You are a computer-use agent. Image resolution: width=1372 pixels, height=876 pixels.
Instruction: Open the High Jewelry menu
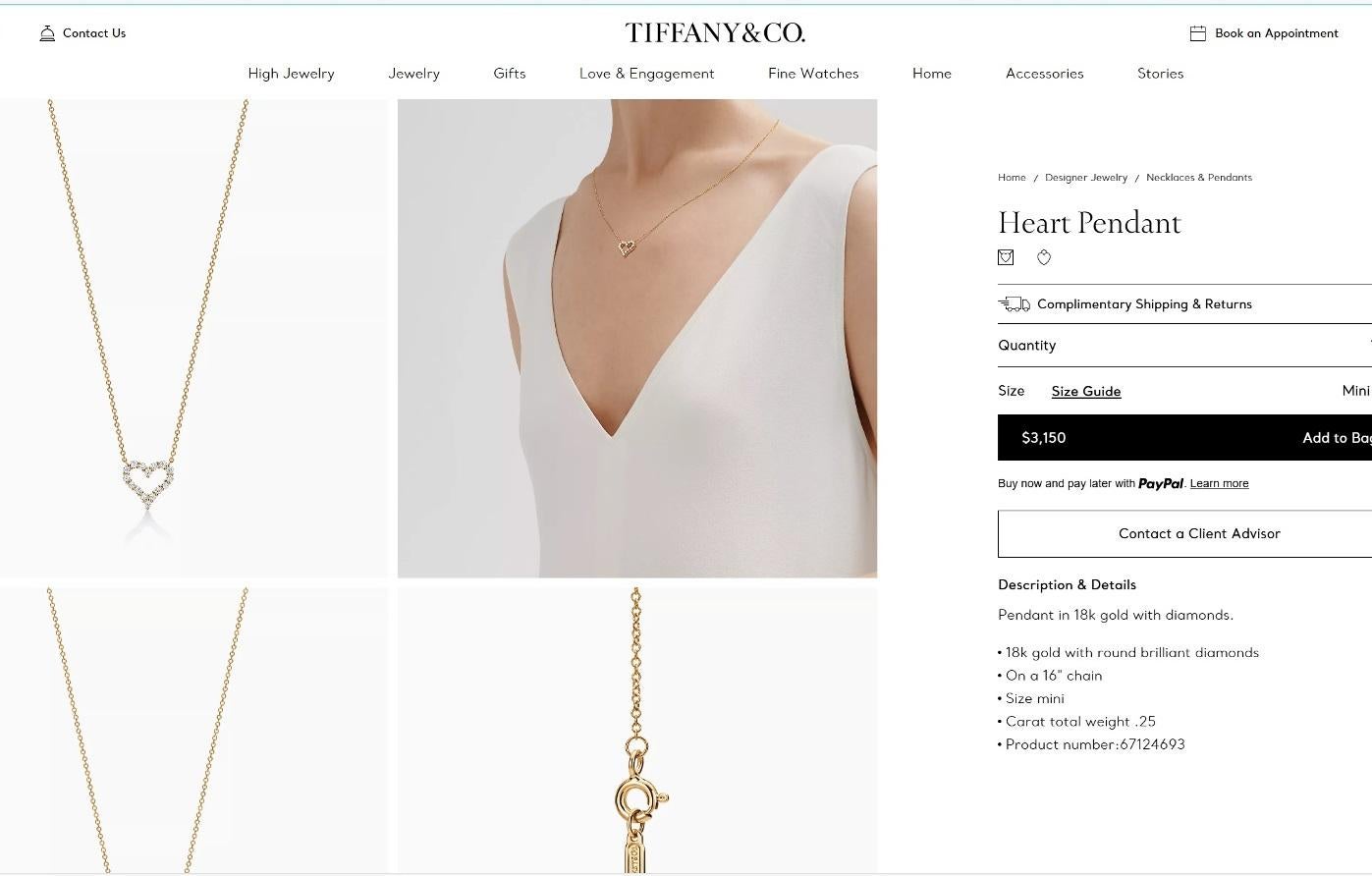click(291, 74)
